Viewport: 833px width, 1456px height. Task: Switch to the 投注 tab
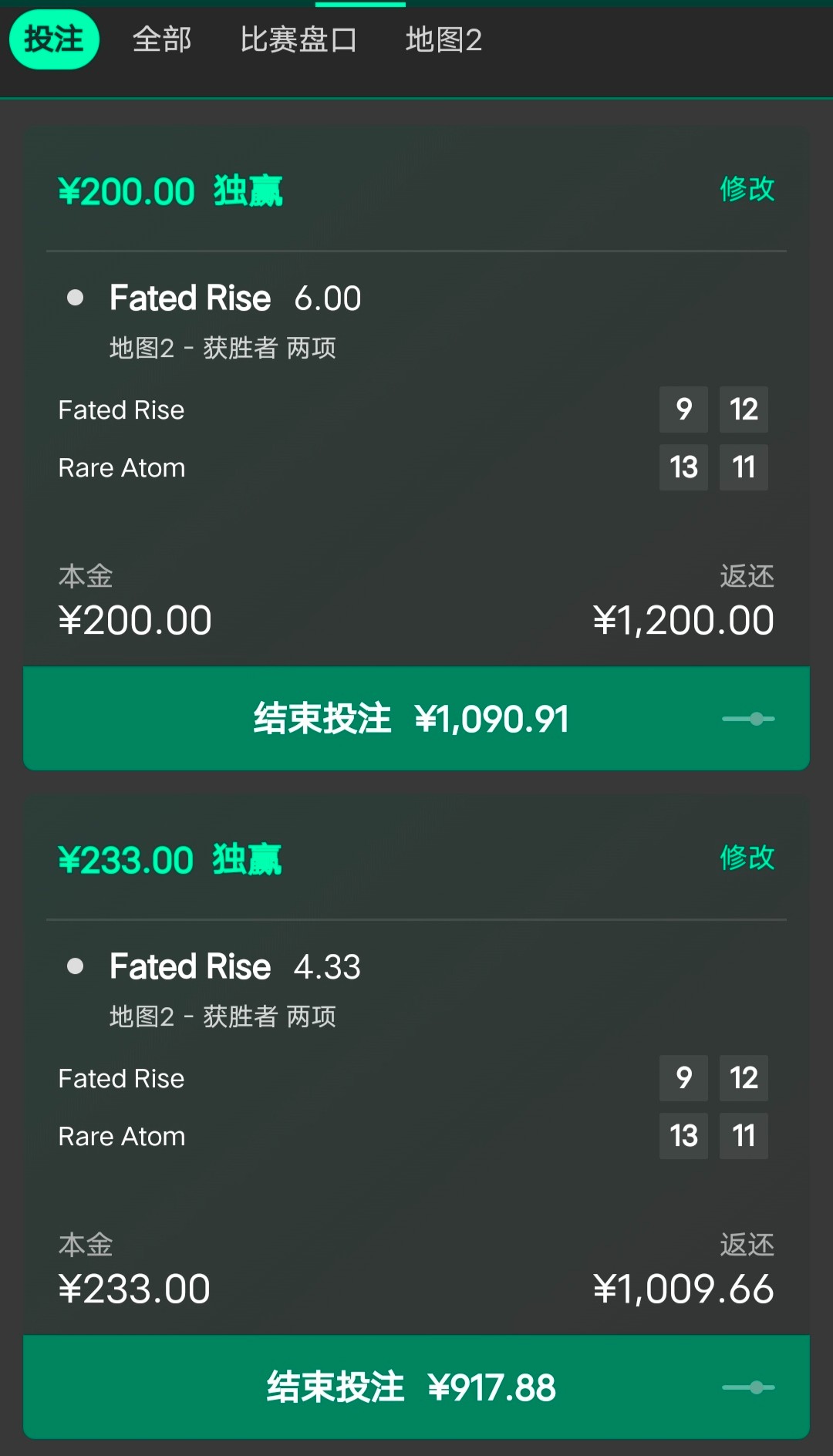54,39
